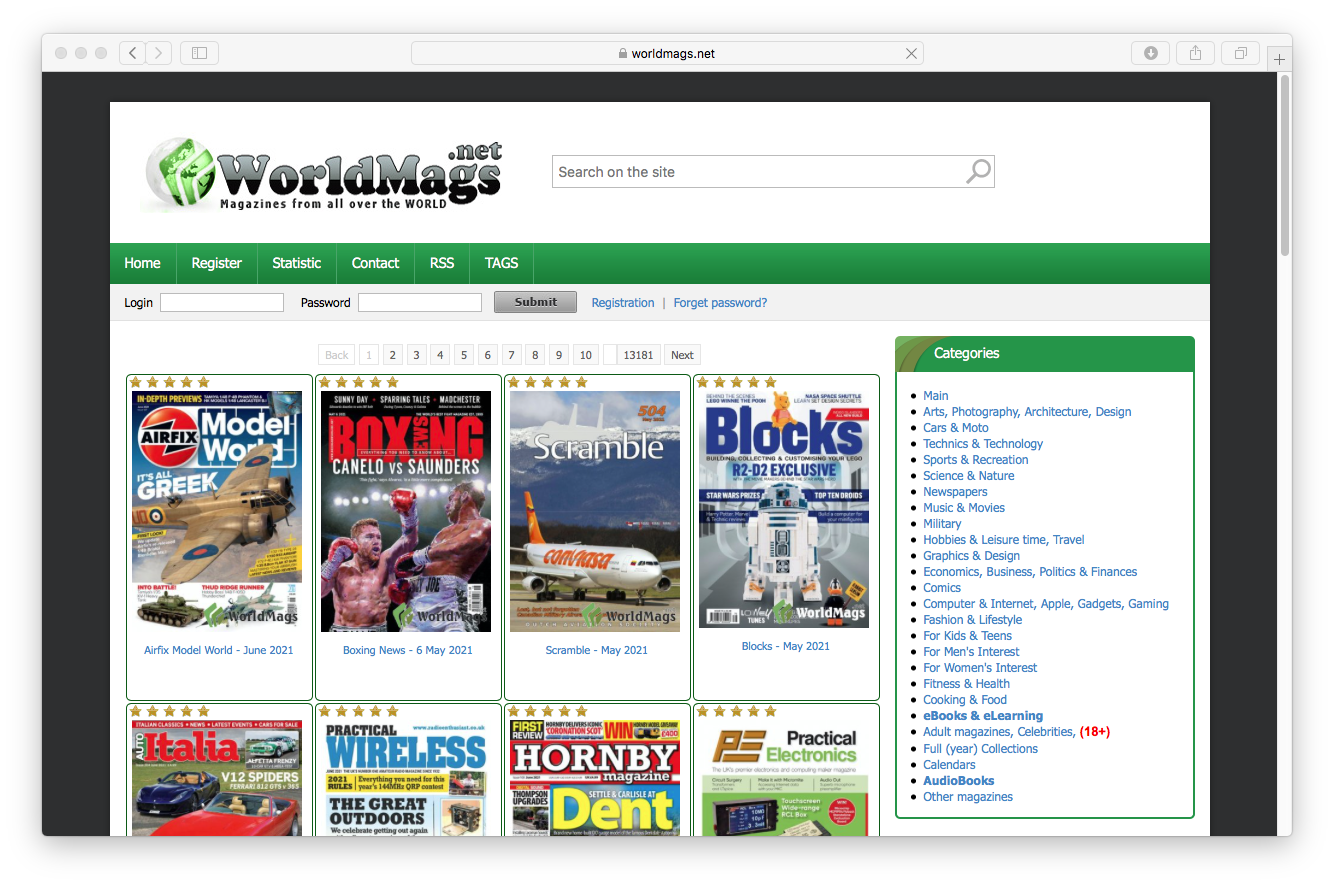The height and width of the screenshot is (886, 1334).
Task: Open the Blocks magazine cover thumbnail
Action: click(x=784, y=509)
